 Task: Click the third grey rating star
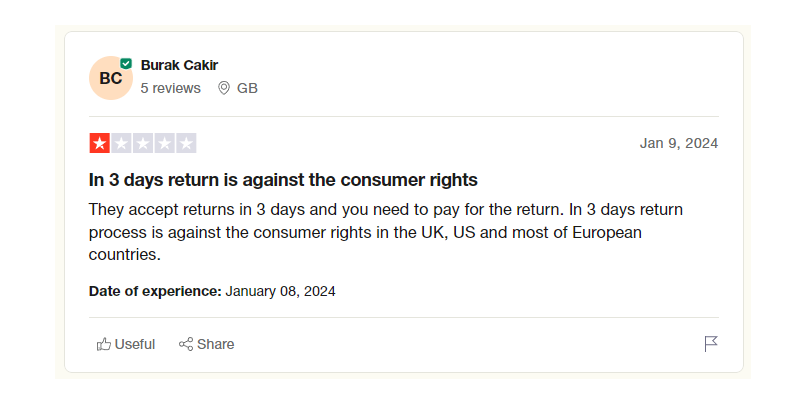coord(143,143)
